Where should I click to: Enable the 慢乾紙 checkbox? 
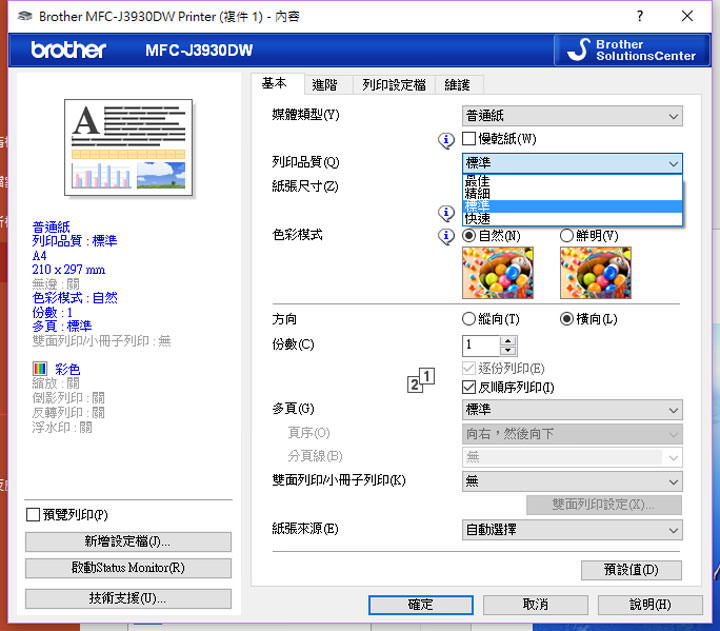click(x=468, y=139)
